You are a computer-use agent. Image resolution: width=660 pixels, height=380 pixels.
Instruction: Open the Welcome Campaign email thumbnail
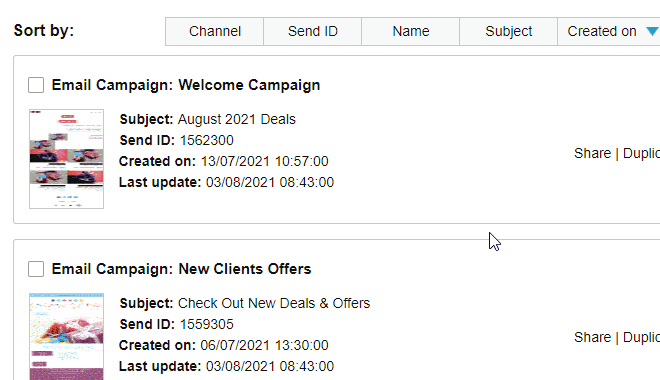67,159
